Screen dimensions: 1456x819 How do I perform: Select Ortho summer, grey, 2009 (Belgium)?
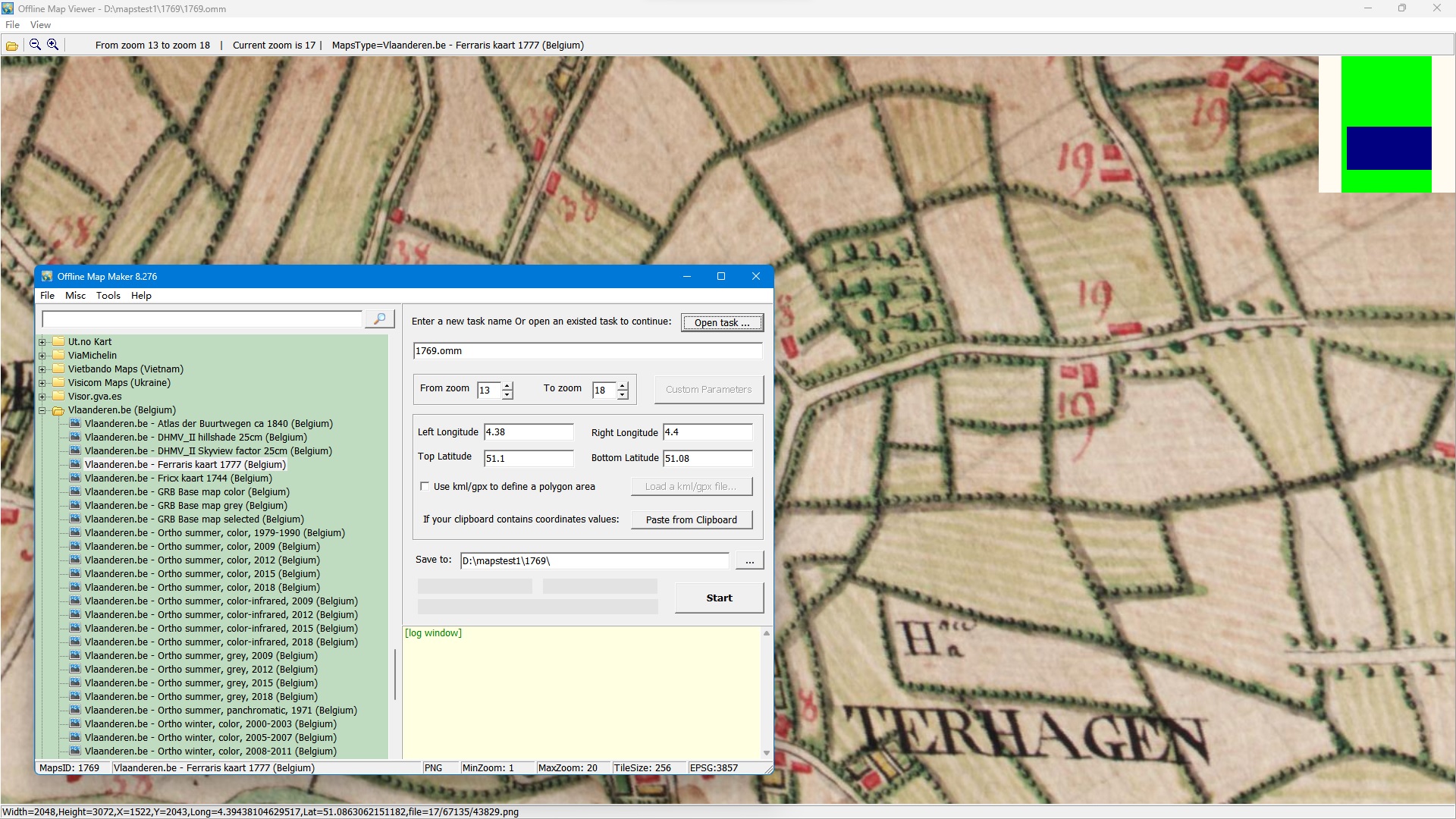click(201, 655)
